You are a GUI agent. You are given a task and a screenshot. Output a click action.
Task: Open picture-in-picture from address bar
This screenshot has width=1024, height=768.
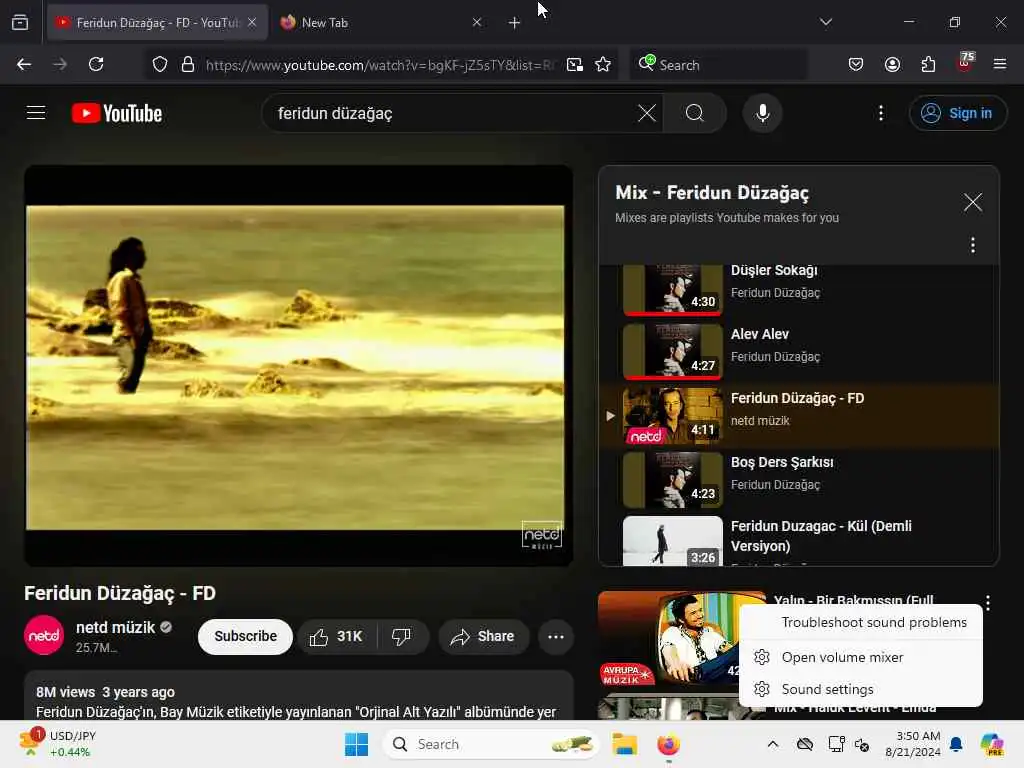point(575,64)
